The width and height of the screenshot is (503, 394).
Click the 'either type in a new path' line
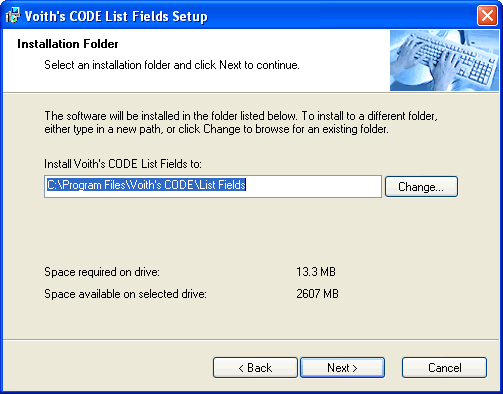click(216, 129)
